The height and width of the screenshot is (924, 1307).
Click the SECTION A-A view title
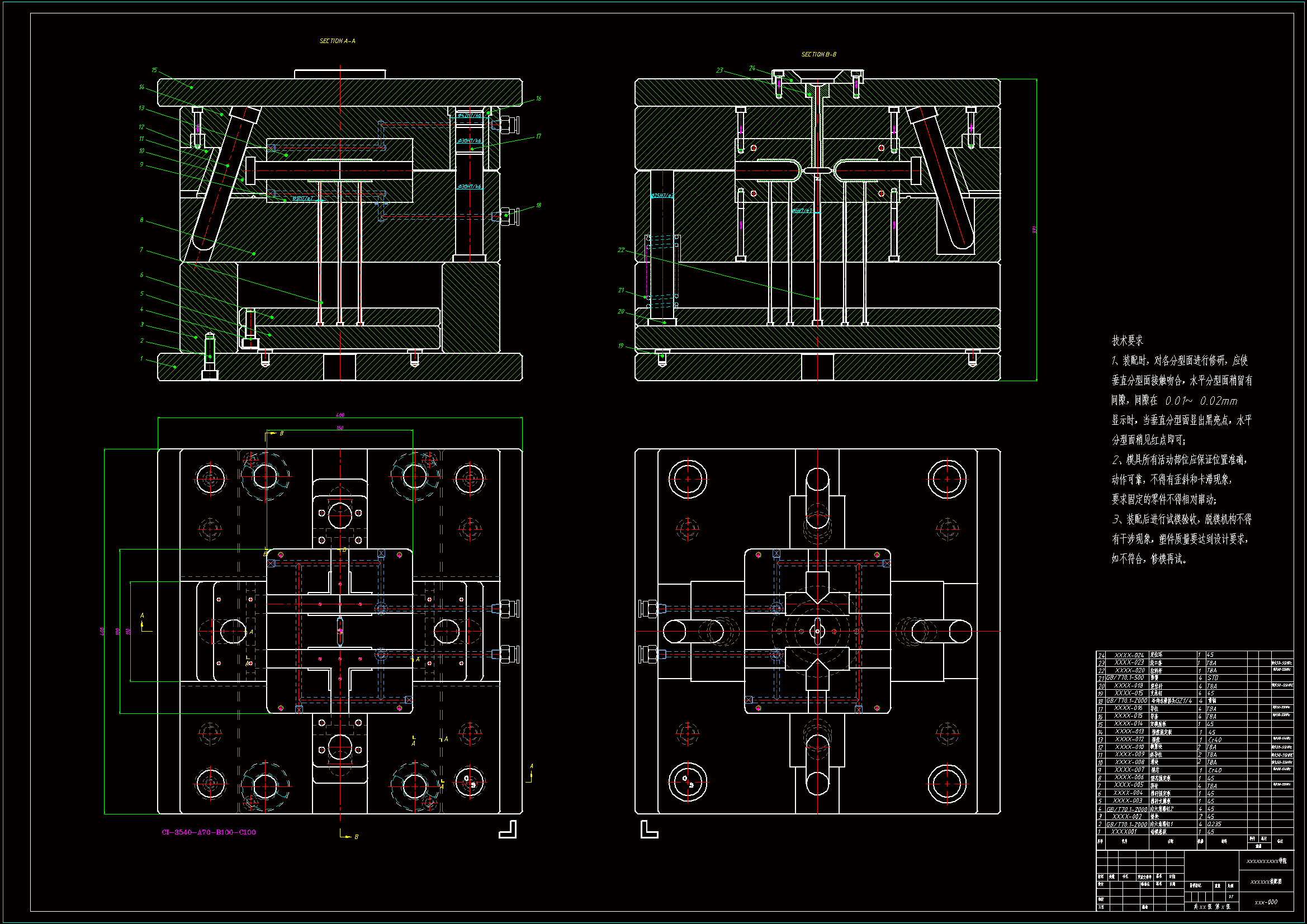coord(337,41)
